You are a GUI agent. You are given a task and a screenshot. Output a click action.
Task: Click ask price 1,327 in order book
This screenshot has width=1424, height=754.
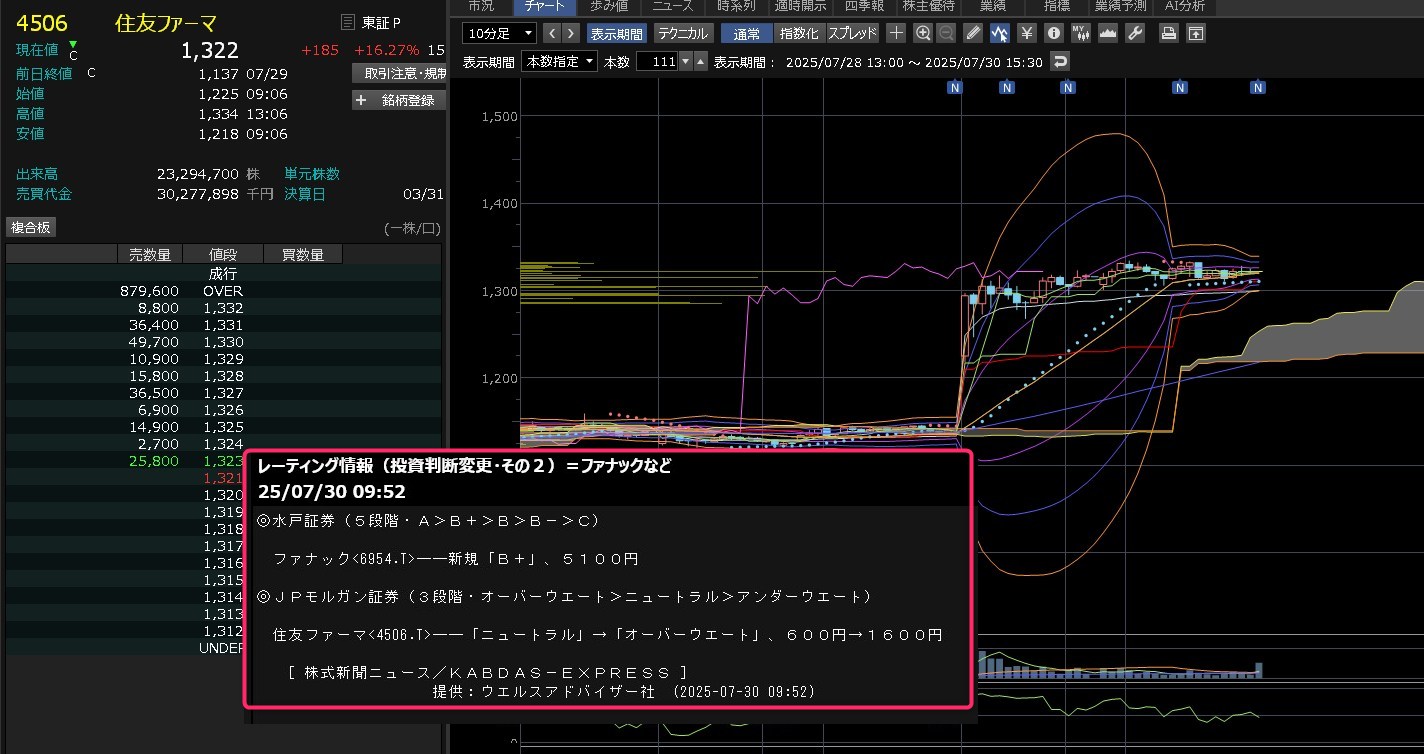223,393
